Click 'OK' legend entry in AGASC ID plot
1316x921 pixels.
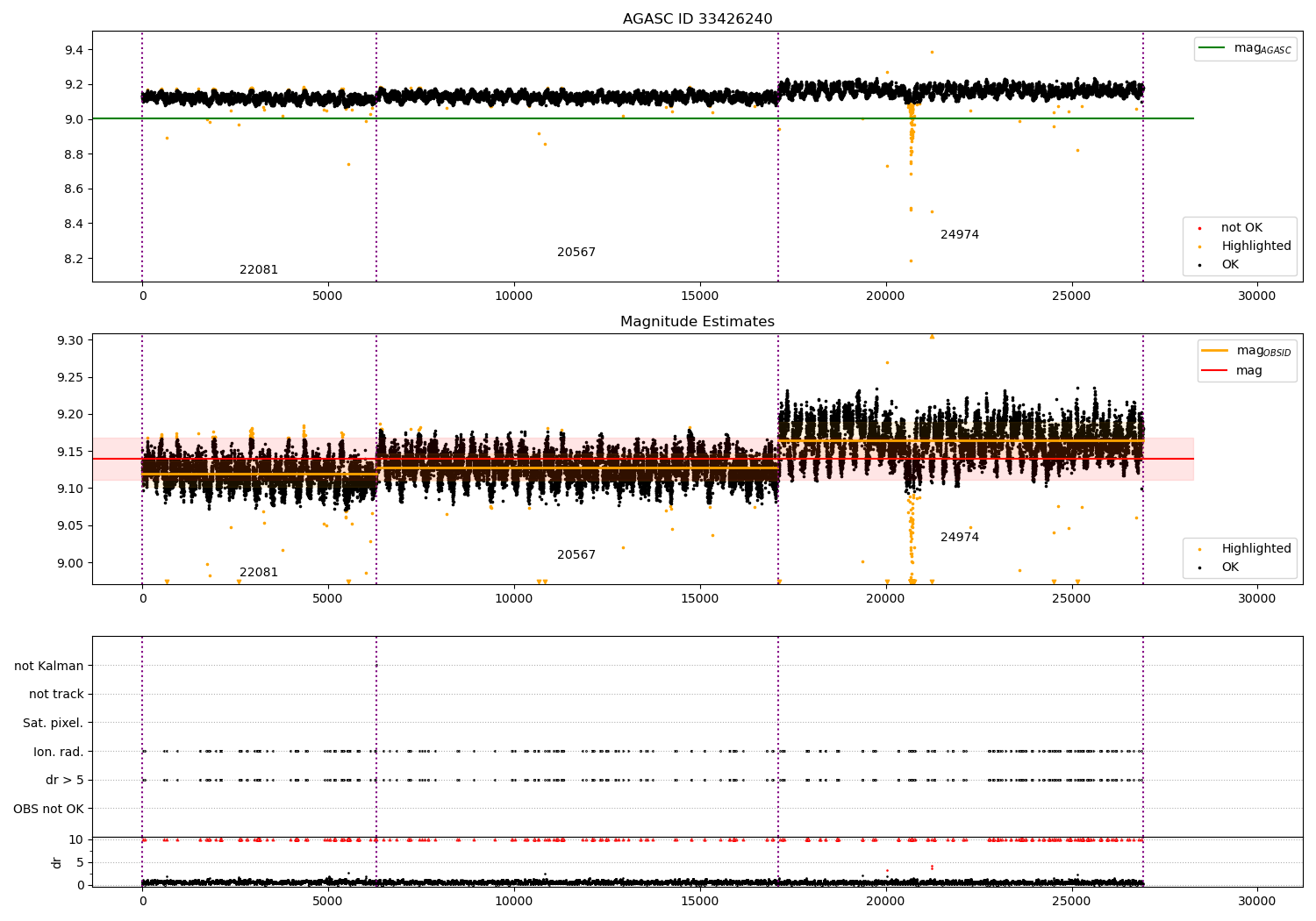point(1230,265)
